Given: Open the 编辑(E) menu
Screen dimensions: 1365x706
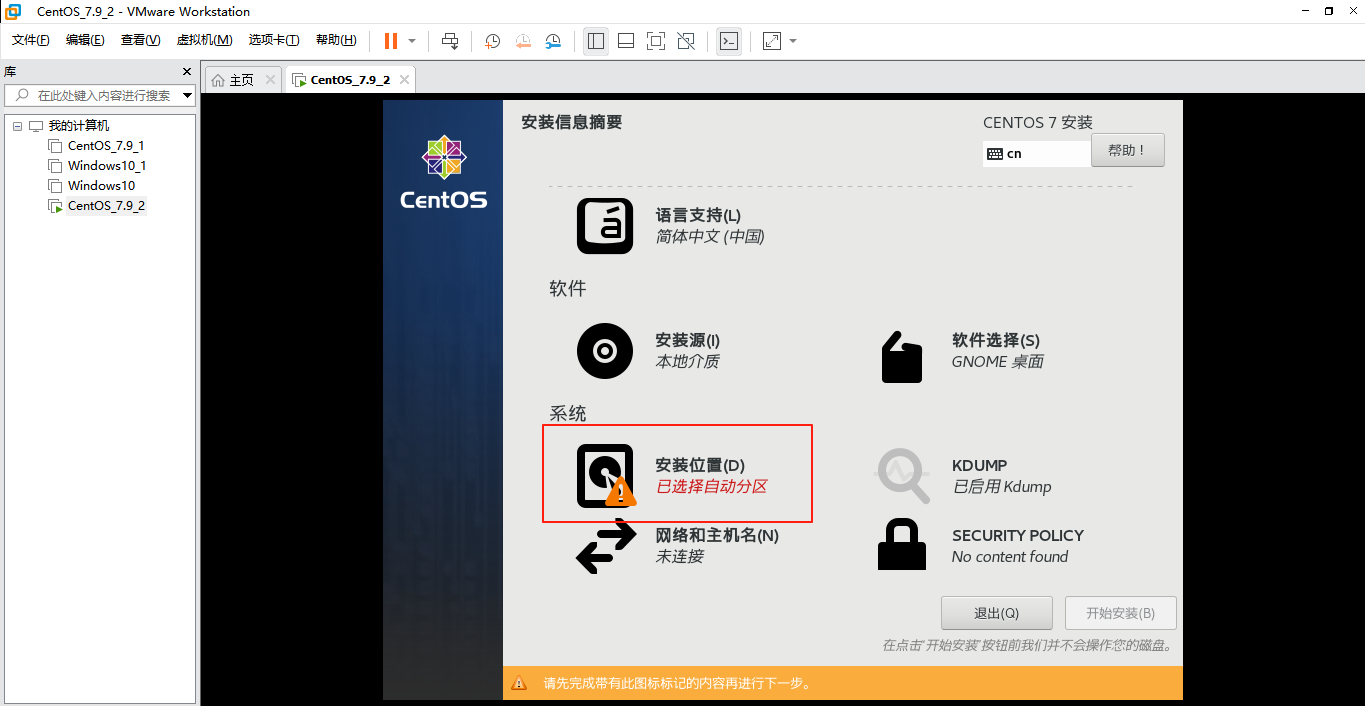Looking at the screenshot, I should pyautogui.click(x=85, y=40).
